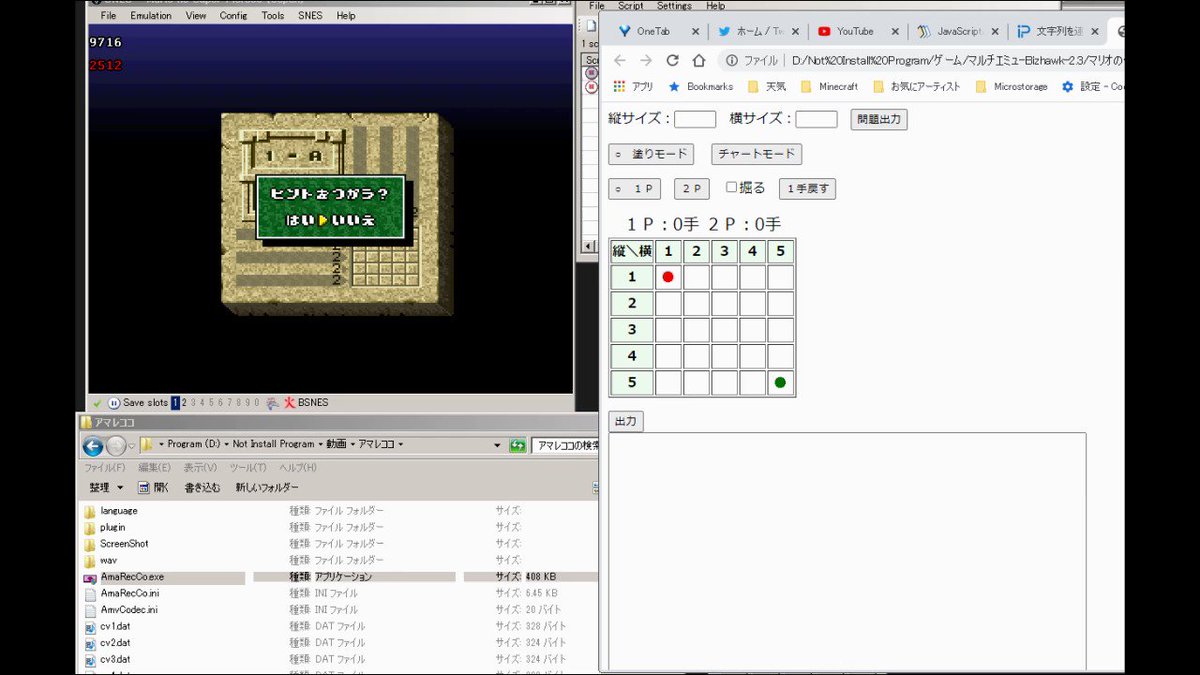Image resolution: width=1200 pixels, height=675 pixels.
Task: Click 開く in Explorer toolbar
Action: click(154, 488)
